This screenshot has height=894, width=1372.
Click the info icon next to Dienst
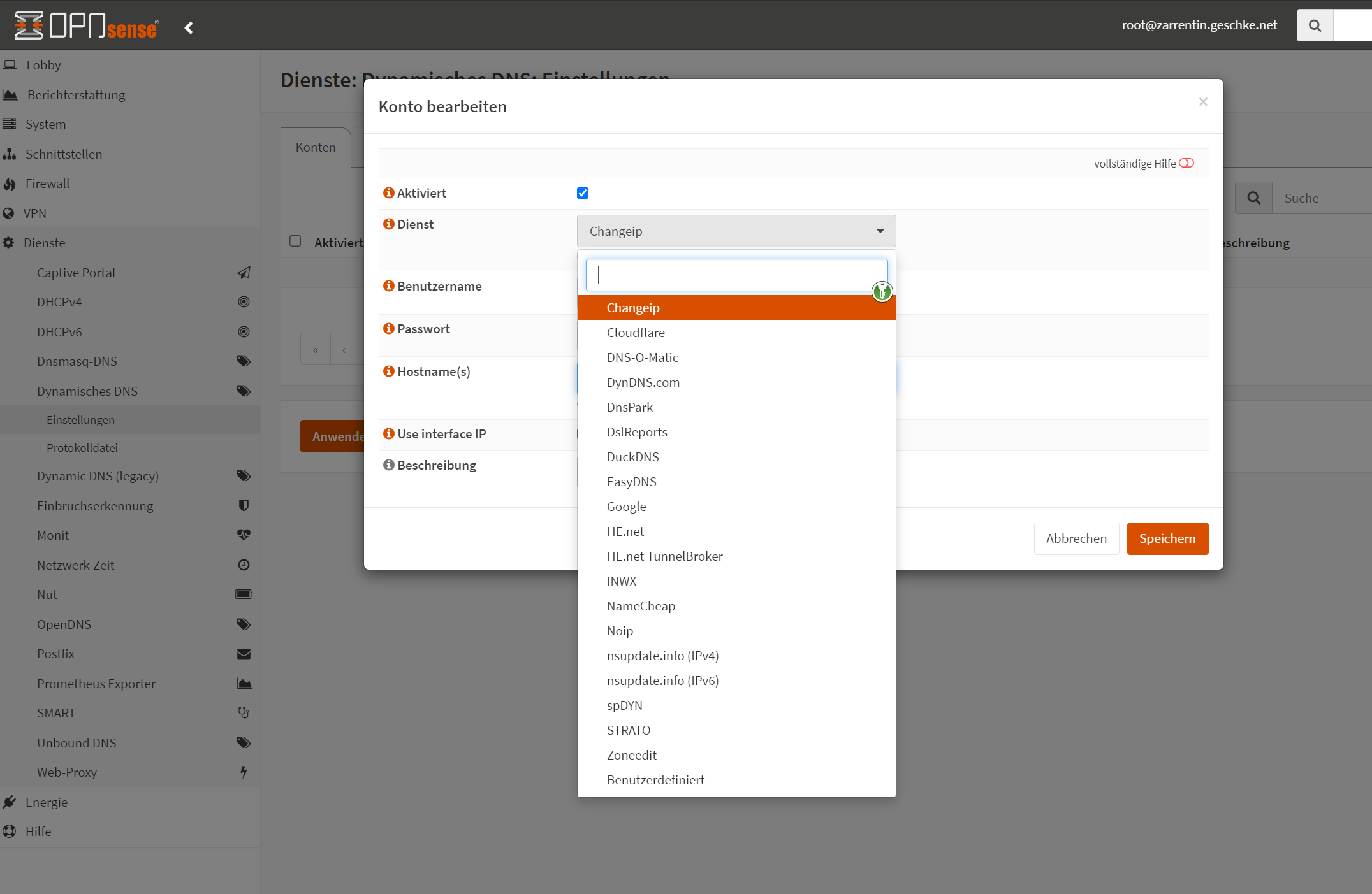coord(388,224)
